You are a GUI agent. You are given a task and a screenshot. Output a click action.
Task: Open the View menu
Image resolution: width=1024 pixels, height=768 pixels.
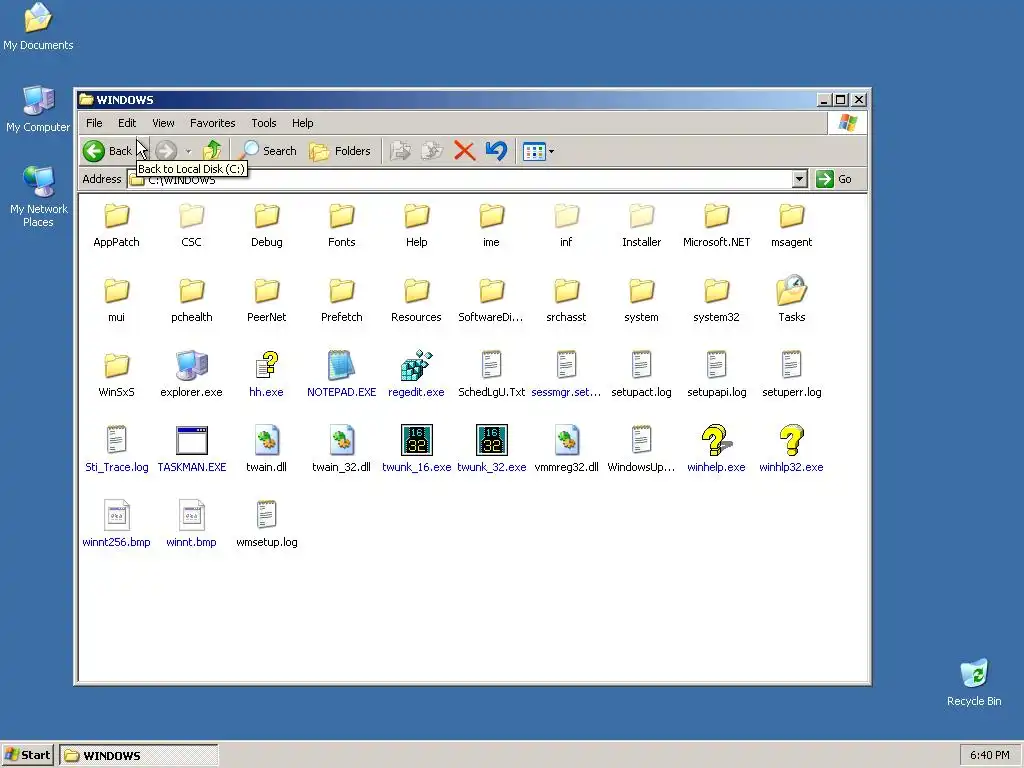(x=163, y=123)
